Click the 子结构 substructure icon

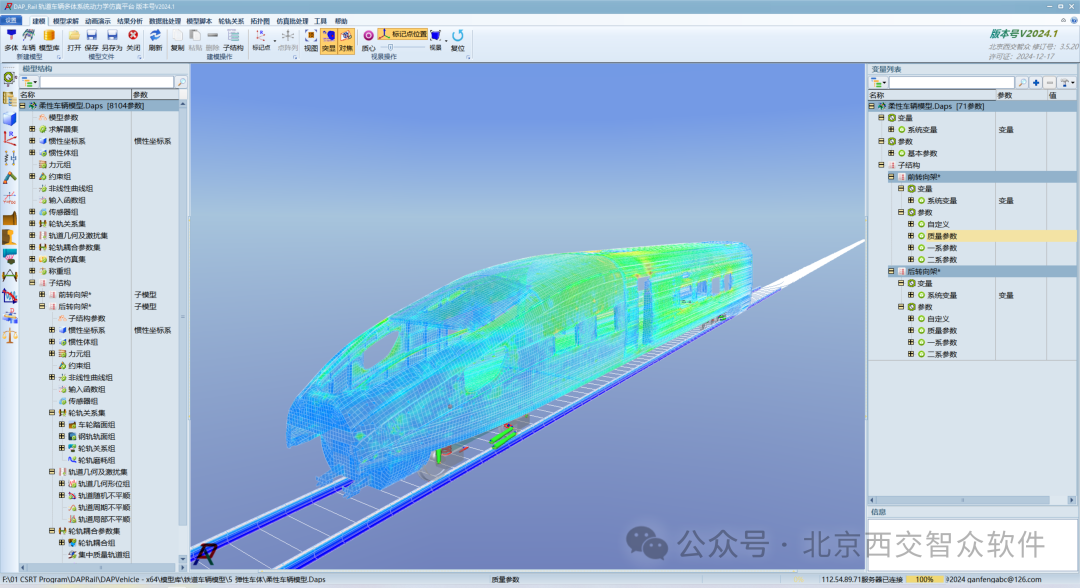click(233, 40)
